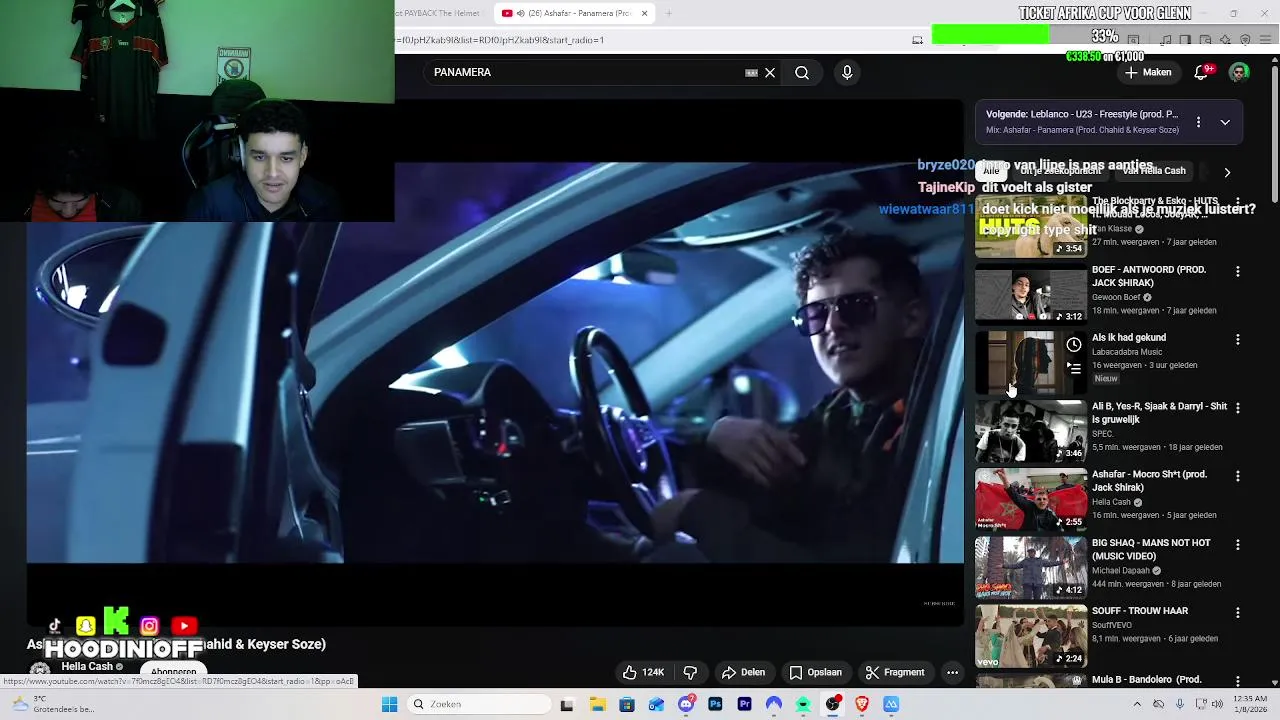
Task: Open Premiere Pro from the taskbar
Action: click(744, 704)
